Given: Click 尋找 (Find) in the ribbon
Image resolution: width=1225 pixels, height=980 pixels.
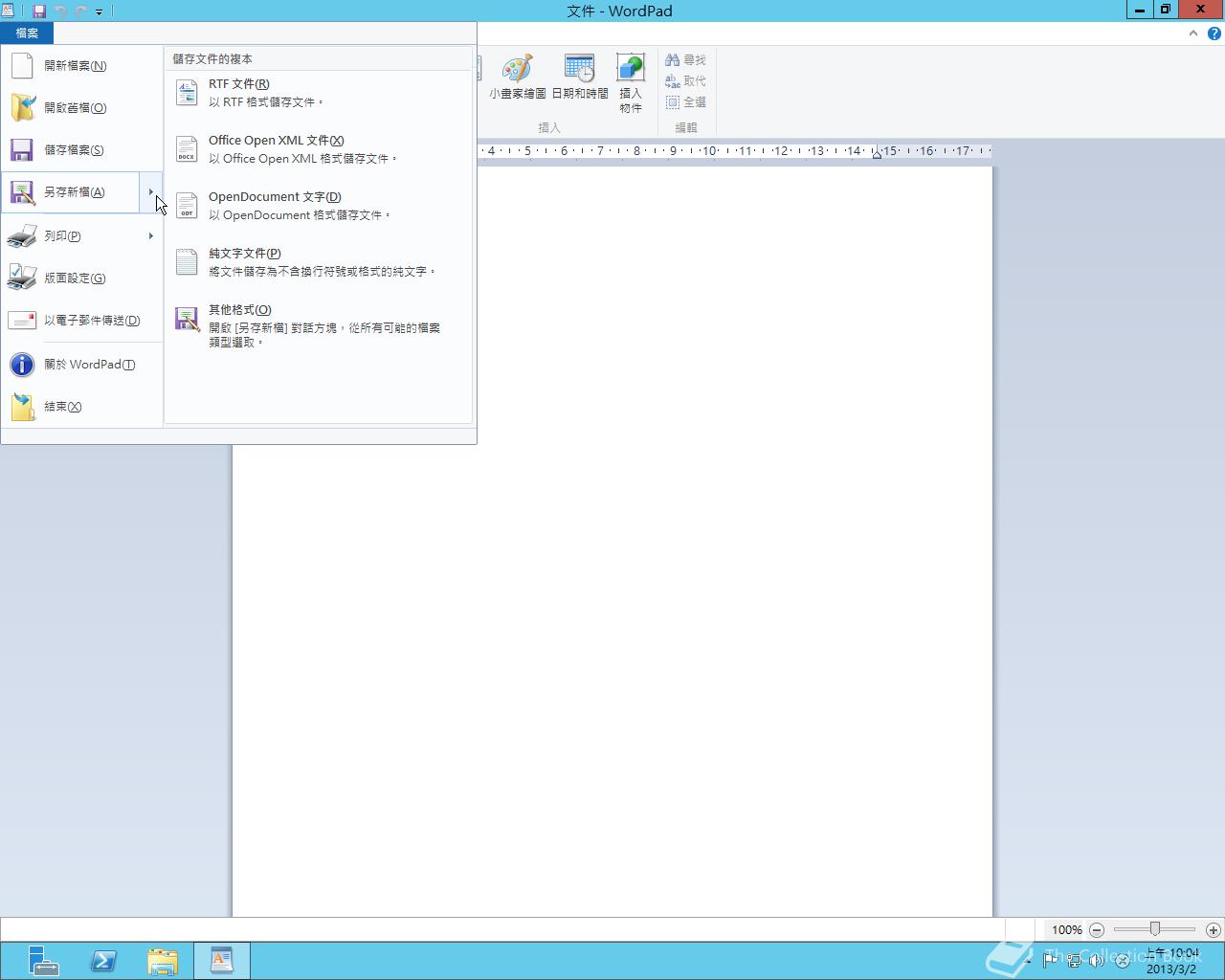Looking at the screenshot, I should [685, 60].
